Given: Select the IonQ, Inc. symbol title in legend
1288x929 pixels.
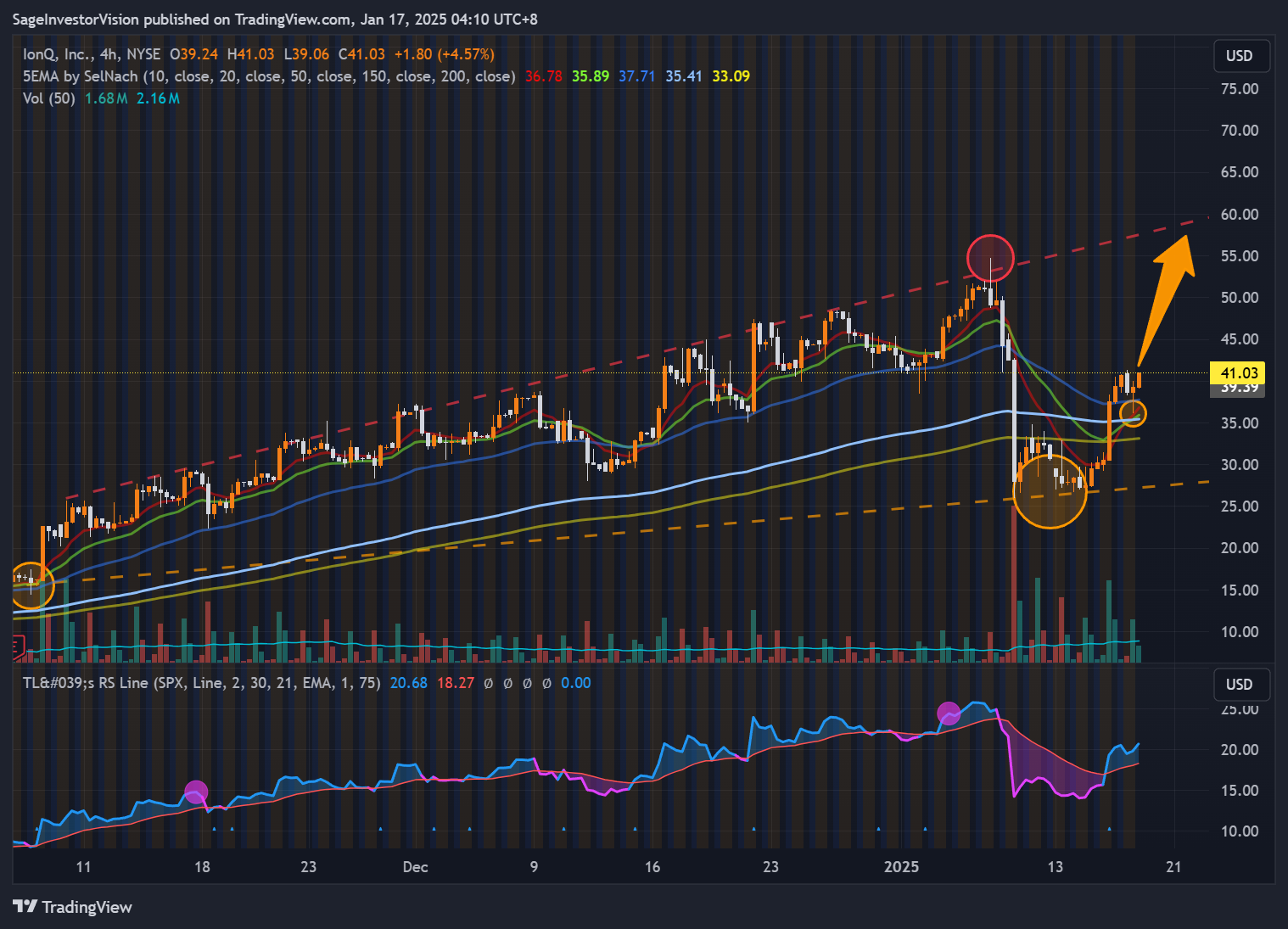Looking at the screenshot, I should (x=59, y=54).
